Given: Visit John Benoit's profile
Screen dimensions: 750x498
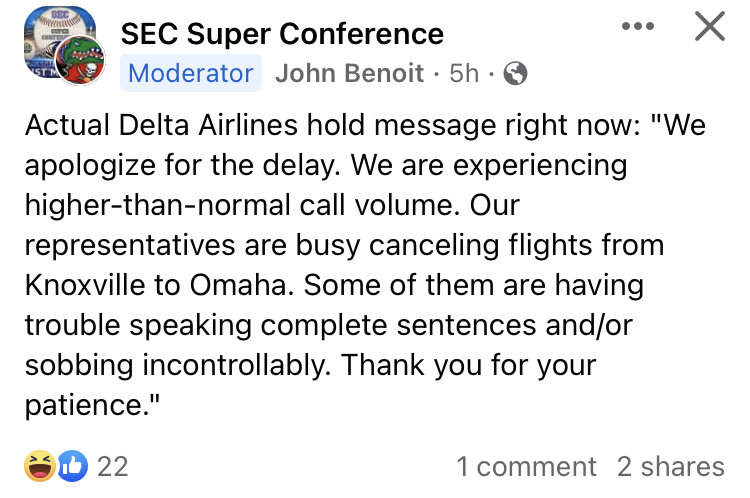Looking at the screenshot, I should click(349, 73).
